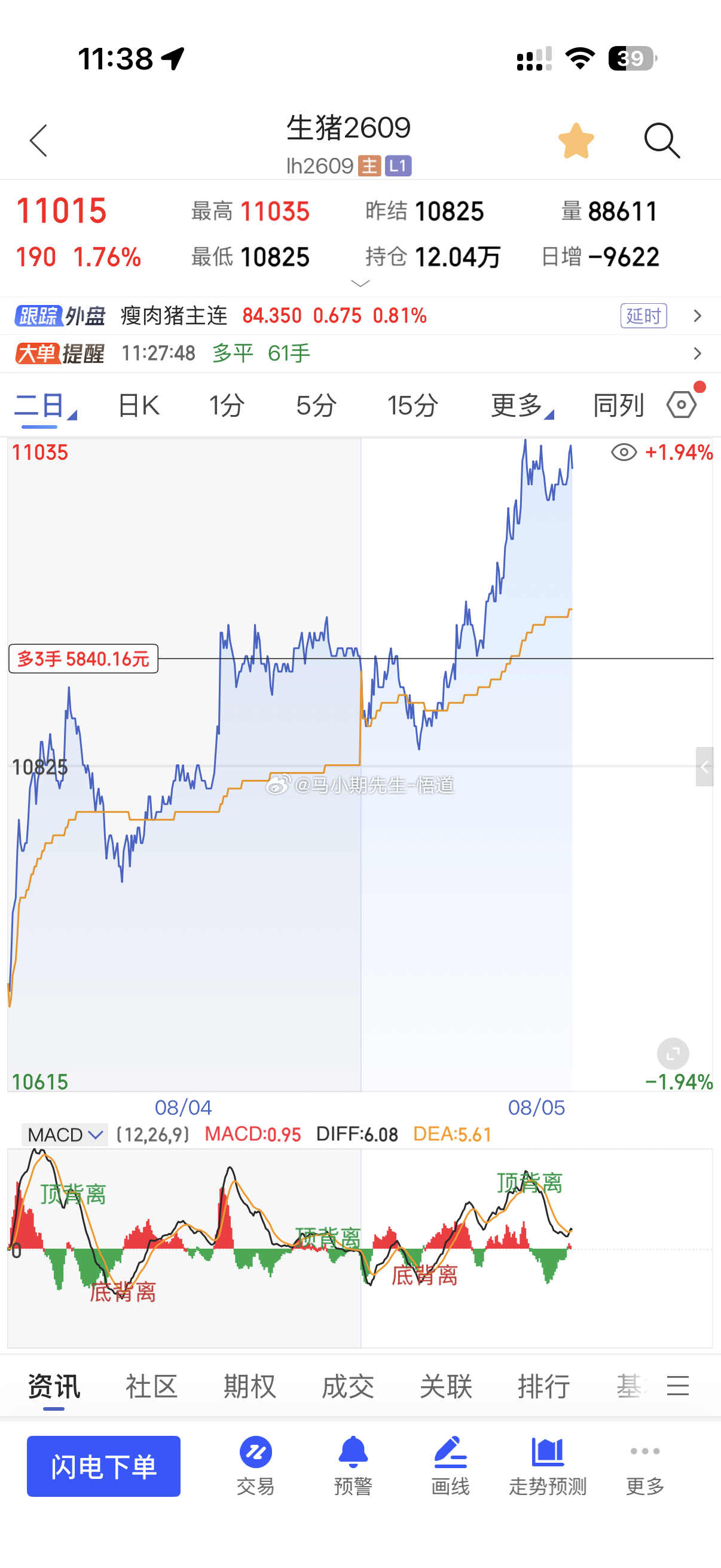Image resolution: width=721 pixels, height=1568 pixels.
Task: Open search with magnifier icon
Action: coord(662,141)
